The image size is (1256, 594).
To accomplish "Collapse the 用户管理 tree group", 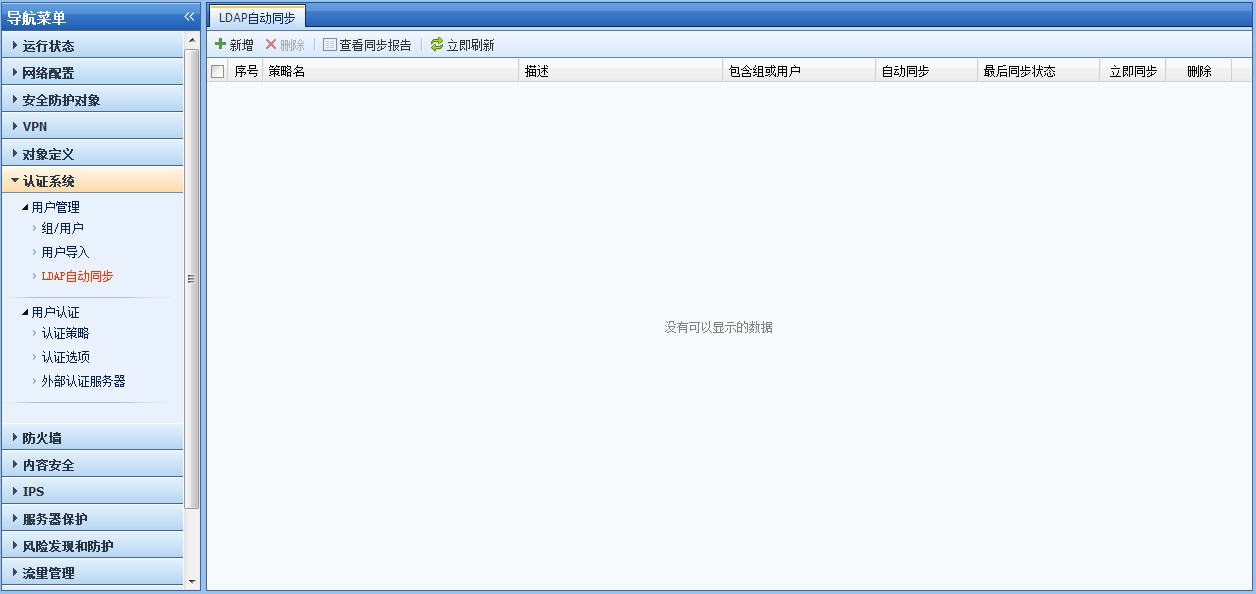I will coord(26,207).
